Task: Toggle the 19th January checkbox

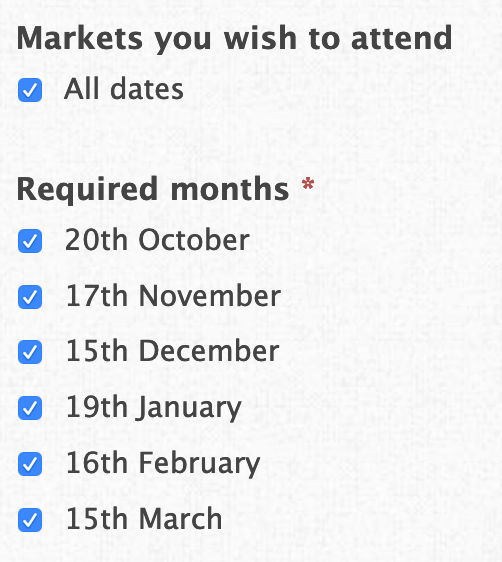Action: (x=30, y=408)
